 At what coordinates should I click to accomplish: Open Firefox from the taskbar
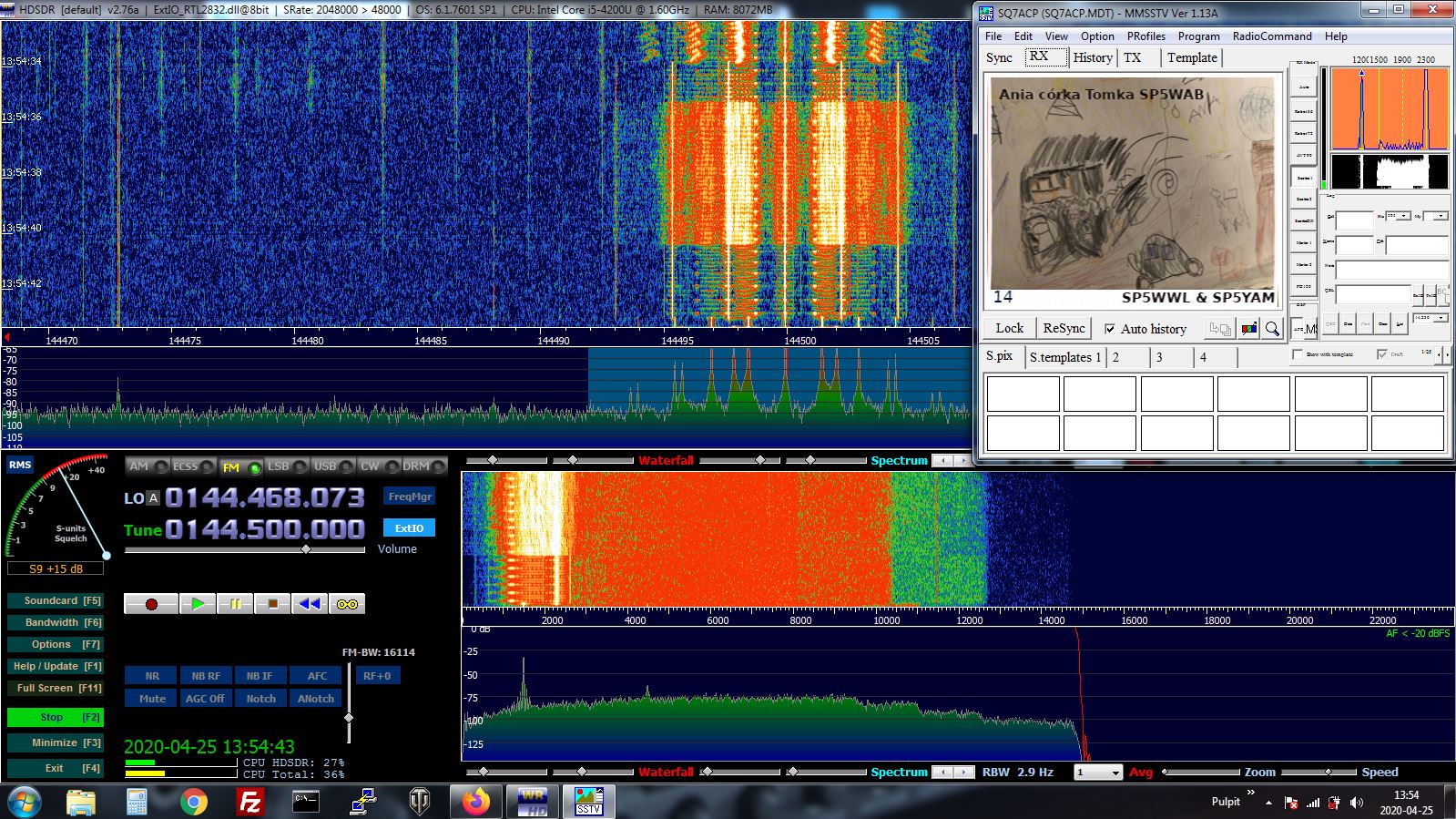tap(475, 802)
